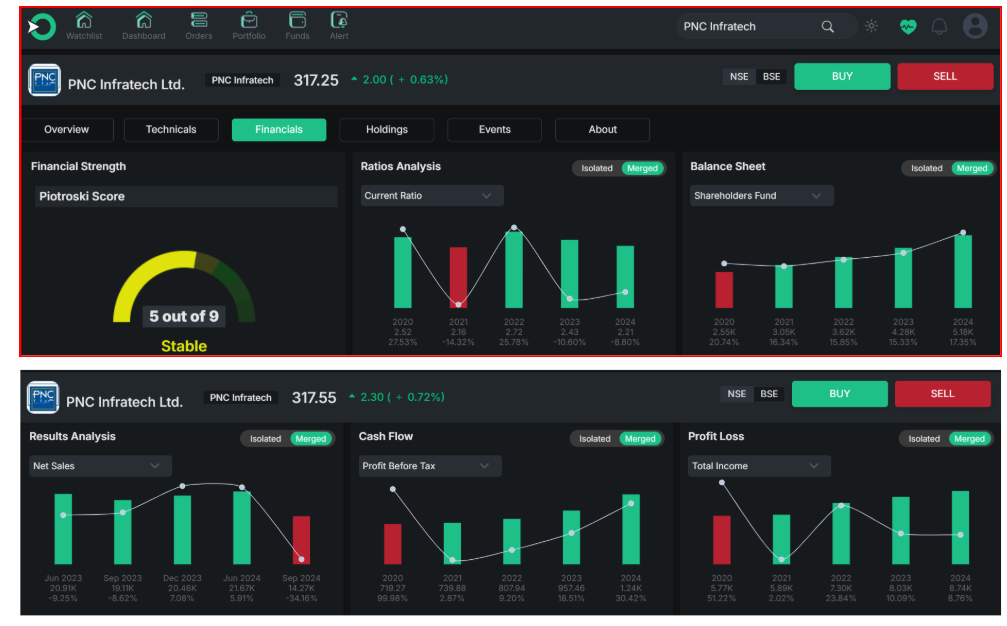Click the PNC Infratech search field
Image resolution: width=1007 pixels, height=626 pixels.
pyautogui.click(x=766, y=27)
